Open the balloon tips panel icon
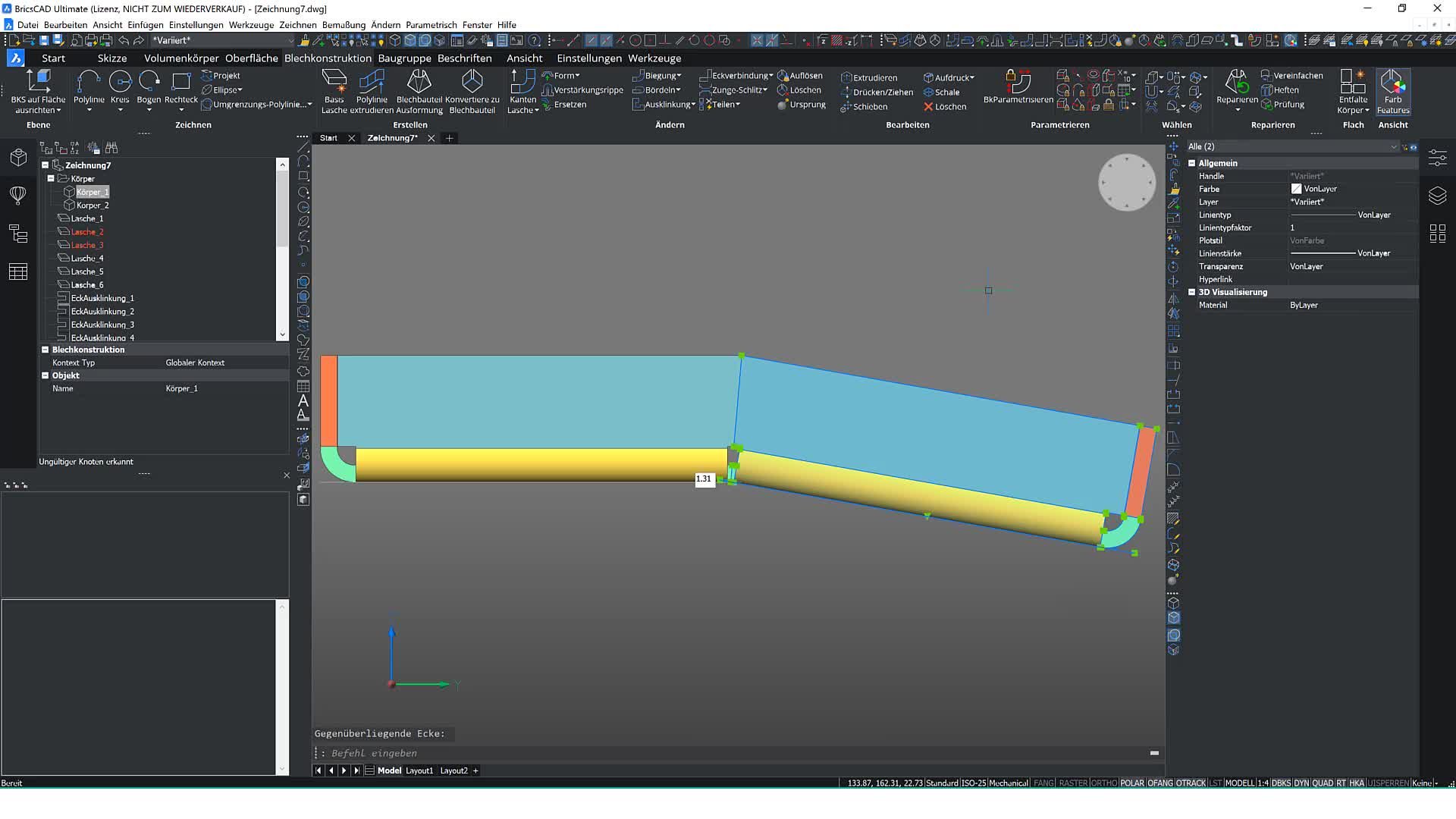This screenshot has width=1456, height=819. tap(18, 196)
